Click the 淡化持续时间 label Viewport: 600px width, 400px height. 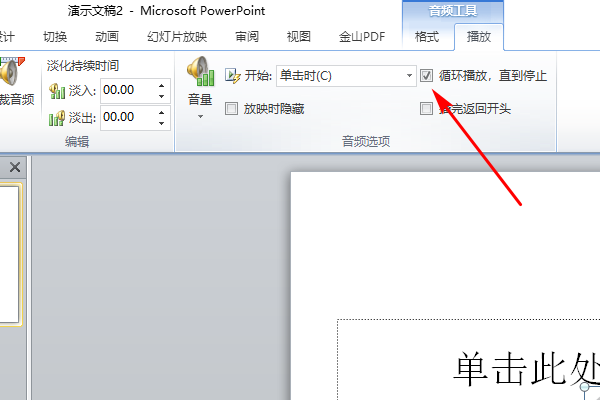pos(83,66)
